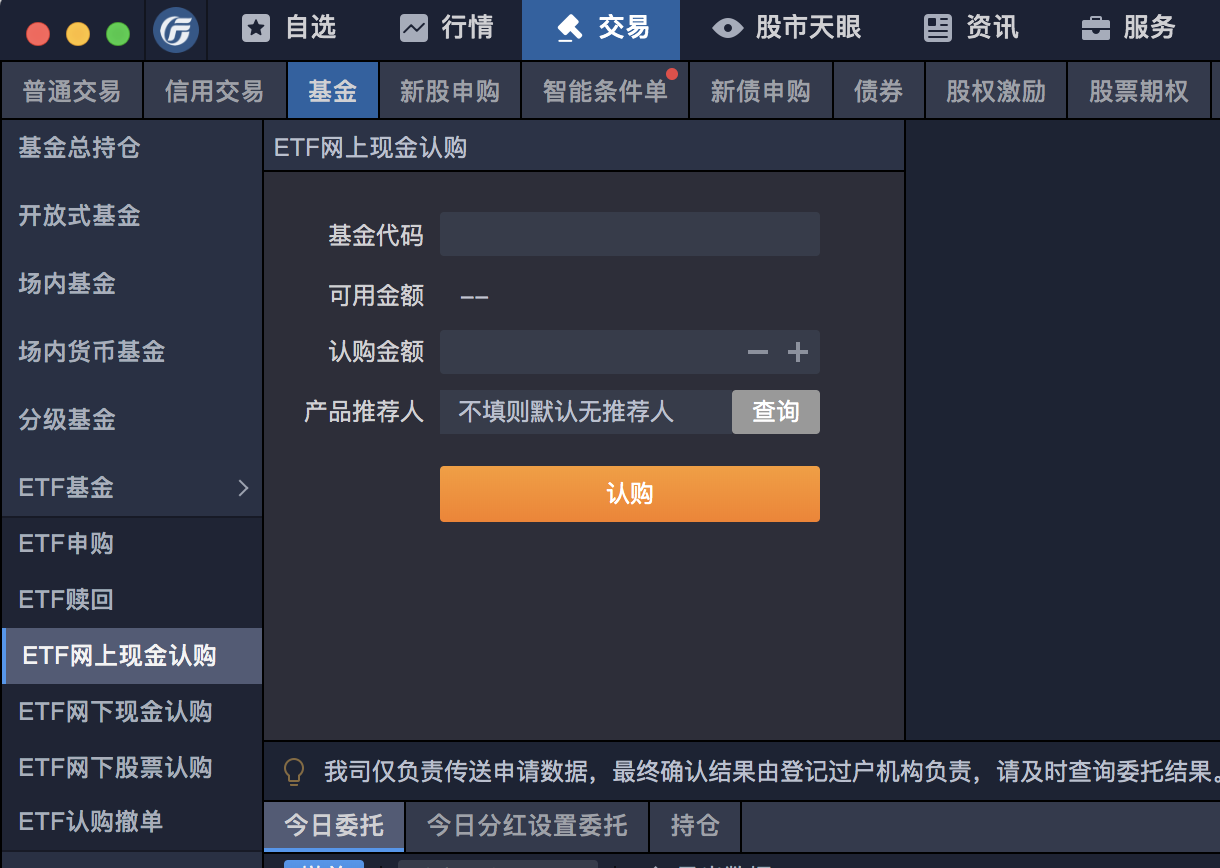The width and height of the screenshot is (1220, 868).
Task: Open the 自选 watchlist star icon
Action: click(x=256, y=29)
